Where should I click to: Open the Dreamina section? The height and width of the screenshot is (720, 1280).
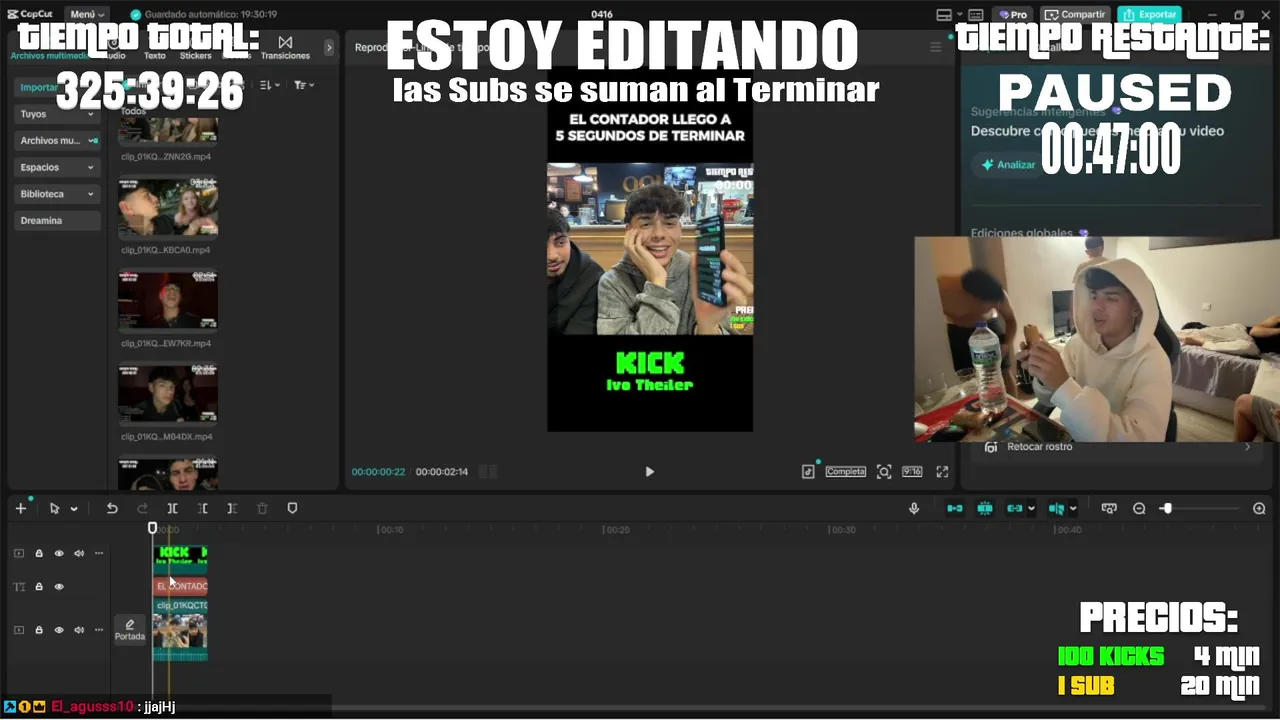click(57, 220)
